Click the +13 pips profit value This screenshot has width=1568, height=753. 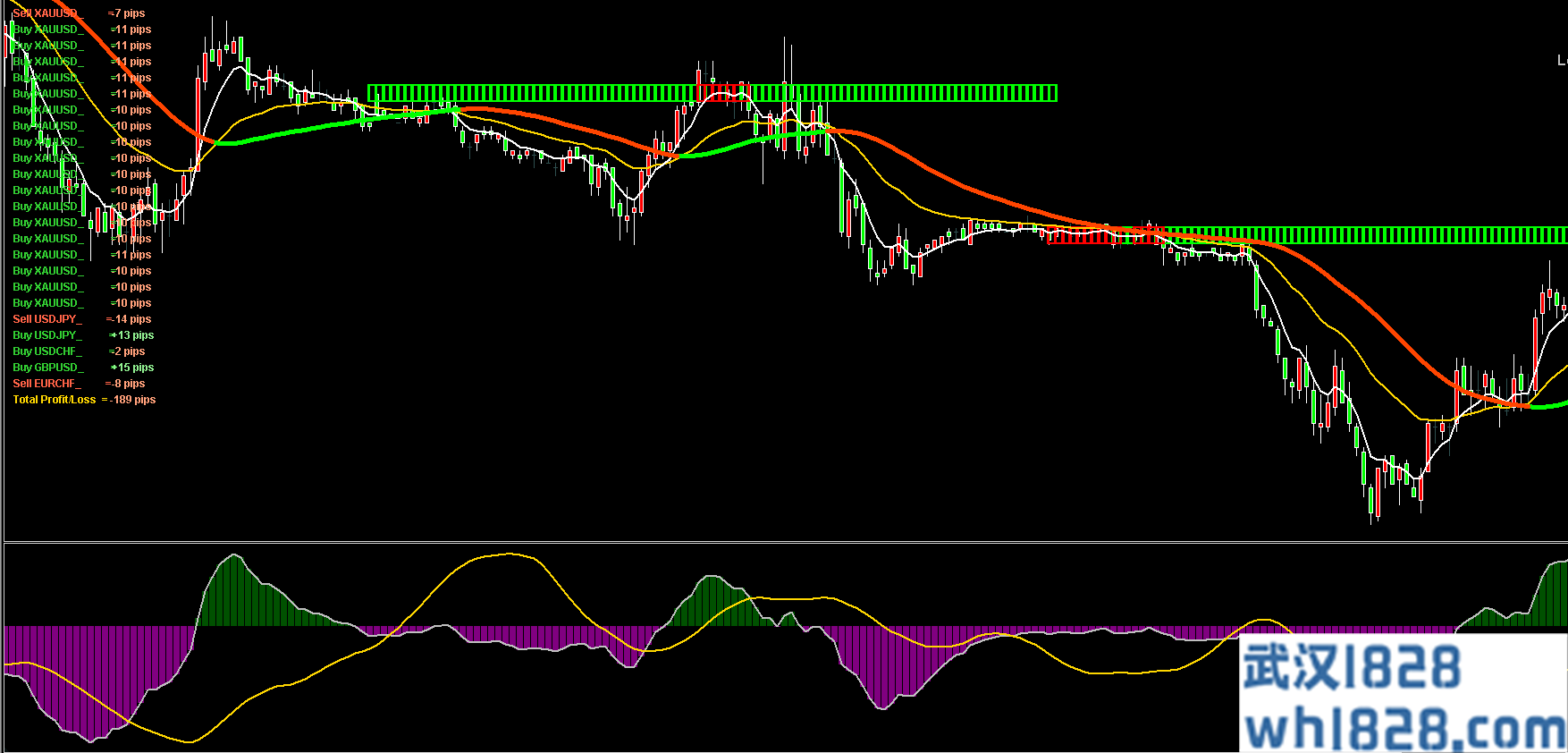pyautogui.click(x=131, y=335)
